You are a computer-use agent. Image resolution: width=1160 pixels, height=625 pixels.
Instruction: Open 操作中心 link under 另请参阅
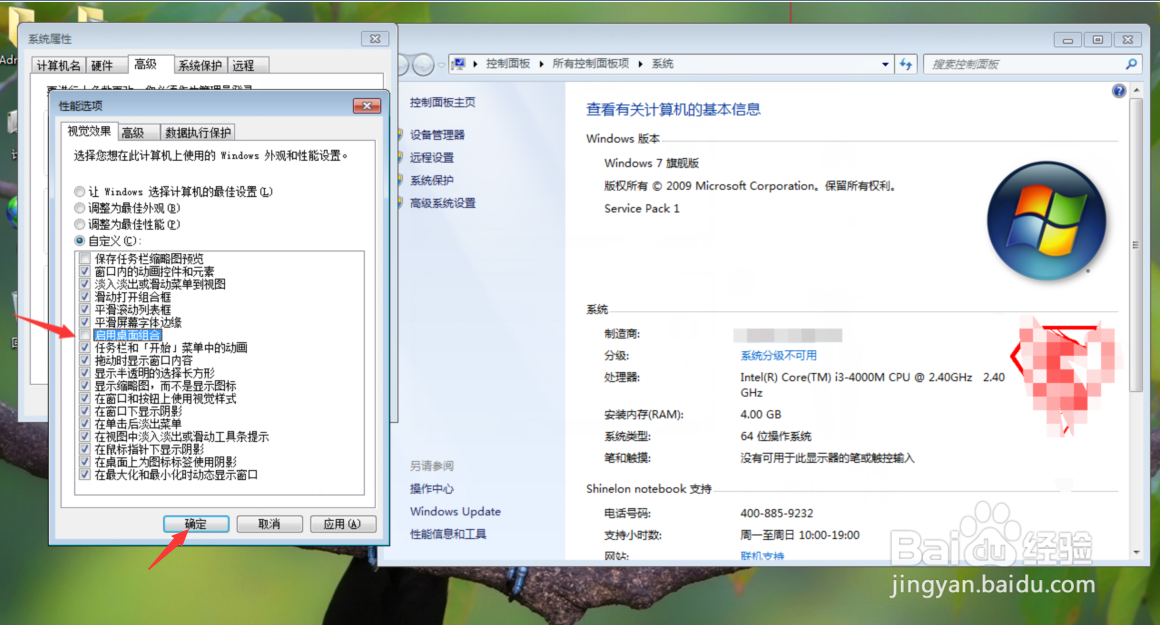click(x=432, y=489)
